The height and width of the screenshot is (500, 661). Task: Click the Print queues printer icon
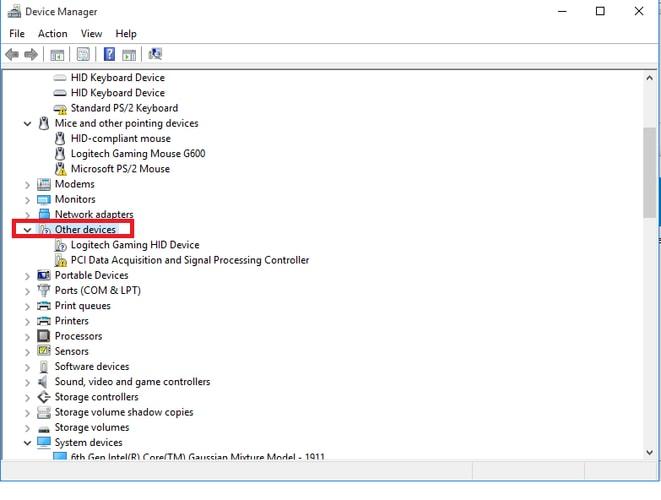[x=44, y=306]
